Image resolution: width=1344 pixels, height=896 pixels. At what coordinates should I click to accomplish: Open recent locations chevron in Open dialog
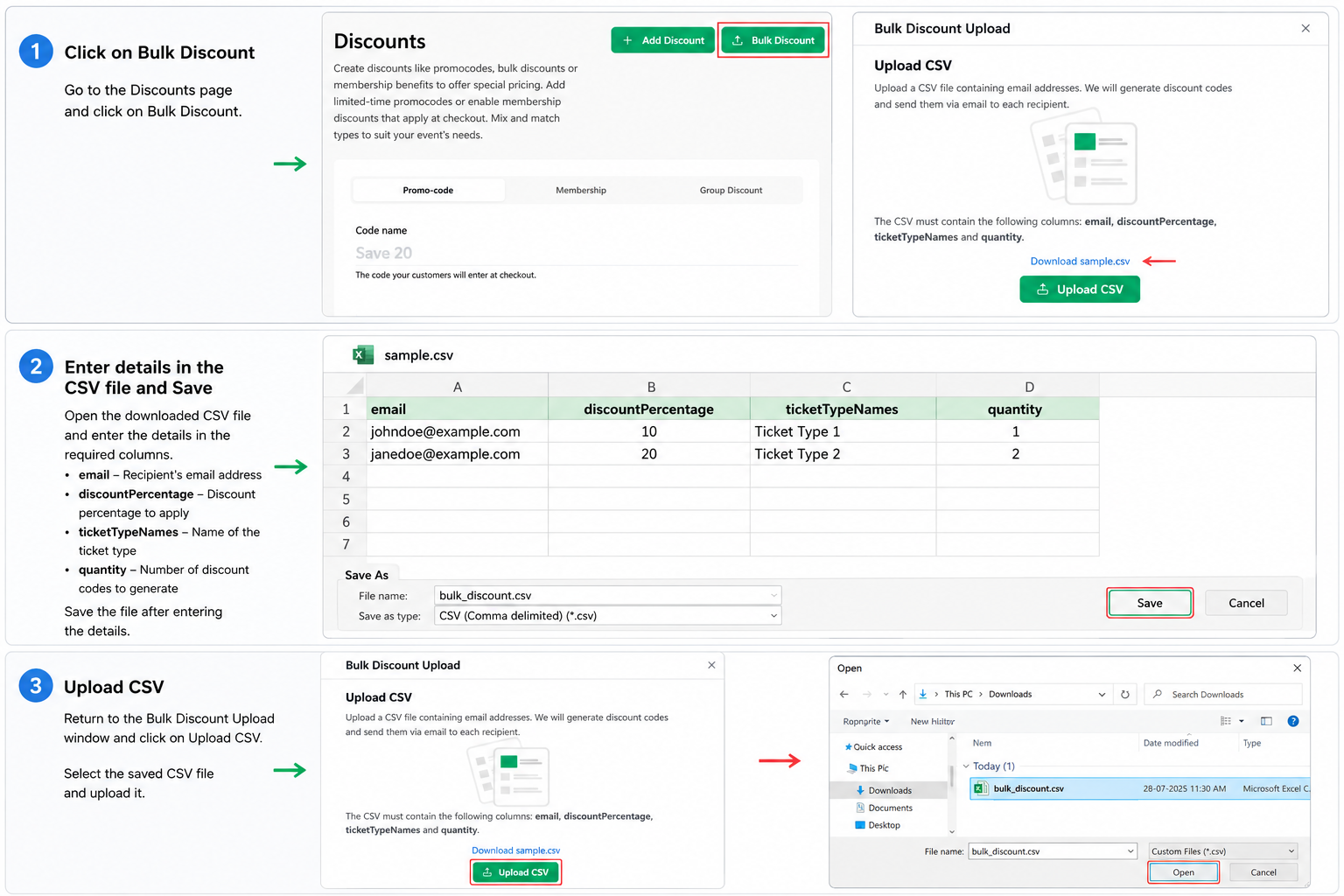(885, 695)
